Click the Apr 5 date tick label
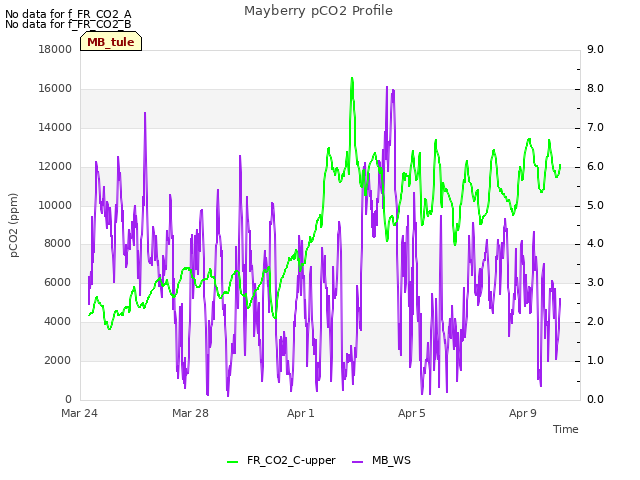This screenshot has width=640, height=480. click(412, 413)
